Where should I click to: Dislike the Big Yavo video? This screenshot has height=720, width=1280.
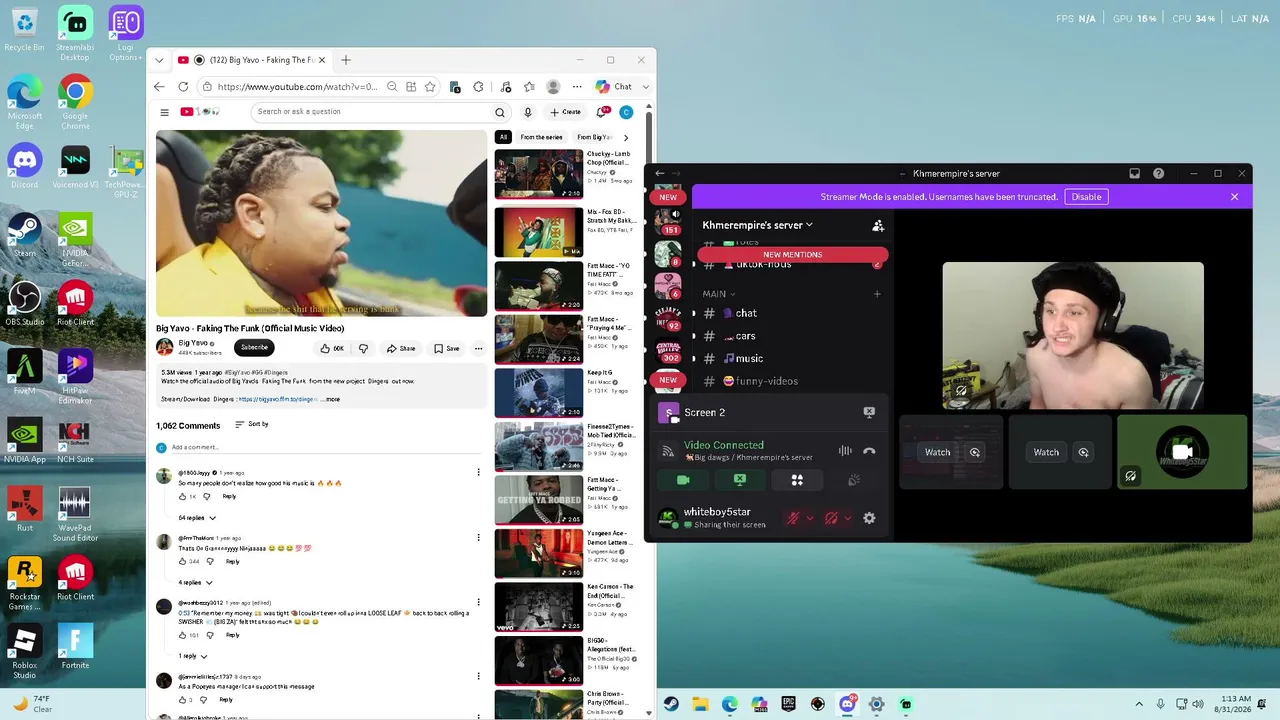363,348
